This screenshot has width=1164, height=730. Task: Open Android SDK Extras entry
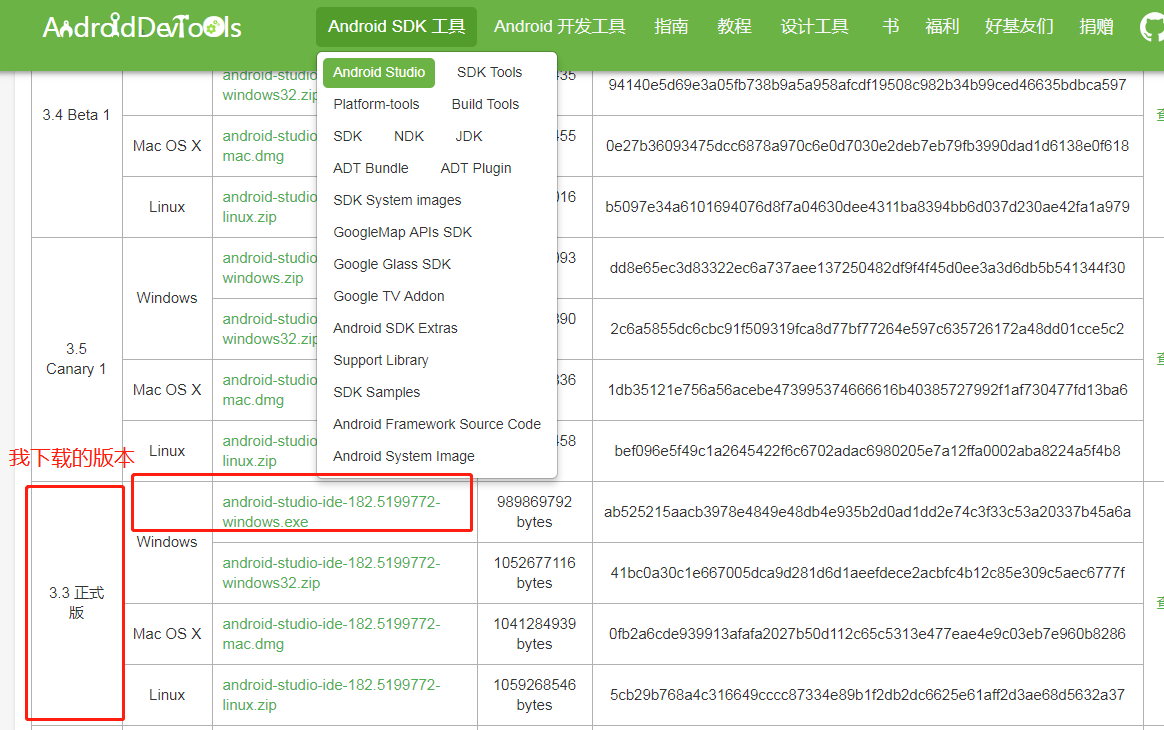click(395, 327)
